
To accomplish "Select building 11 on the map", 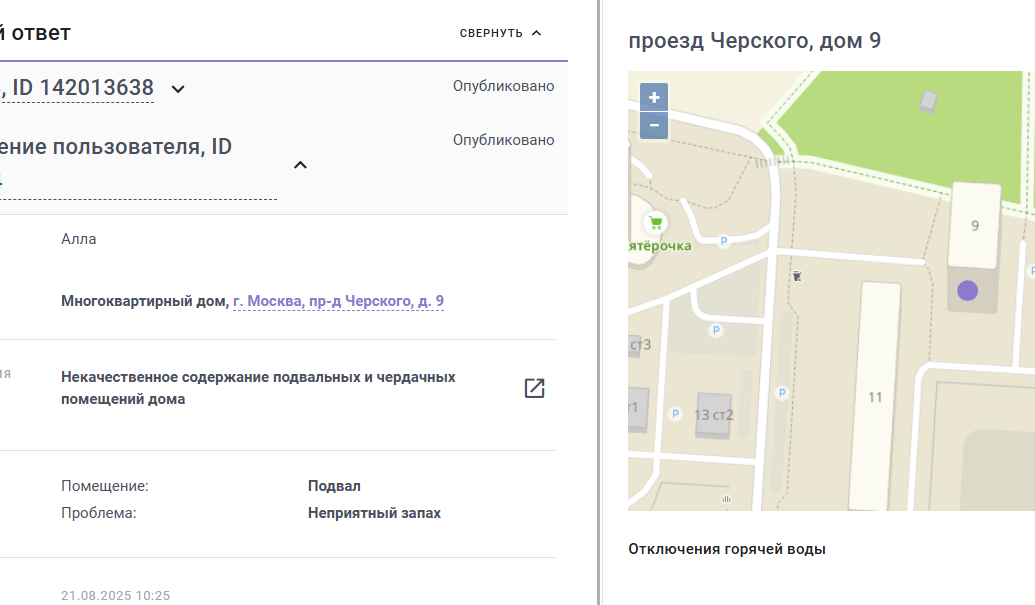I will 875,396.
